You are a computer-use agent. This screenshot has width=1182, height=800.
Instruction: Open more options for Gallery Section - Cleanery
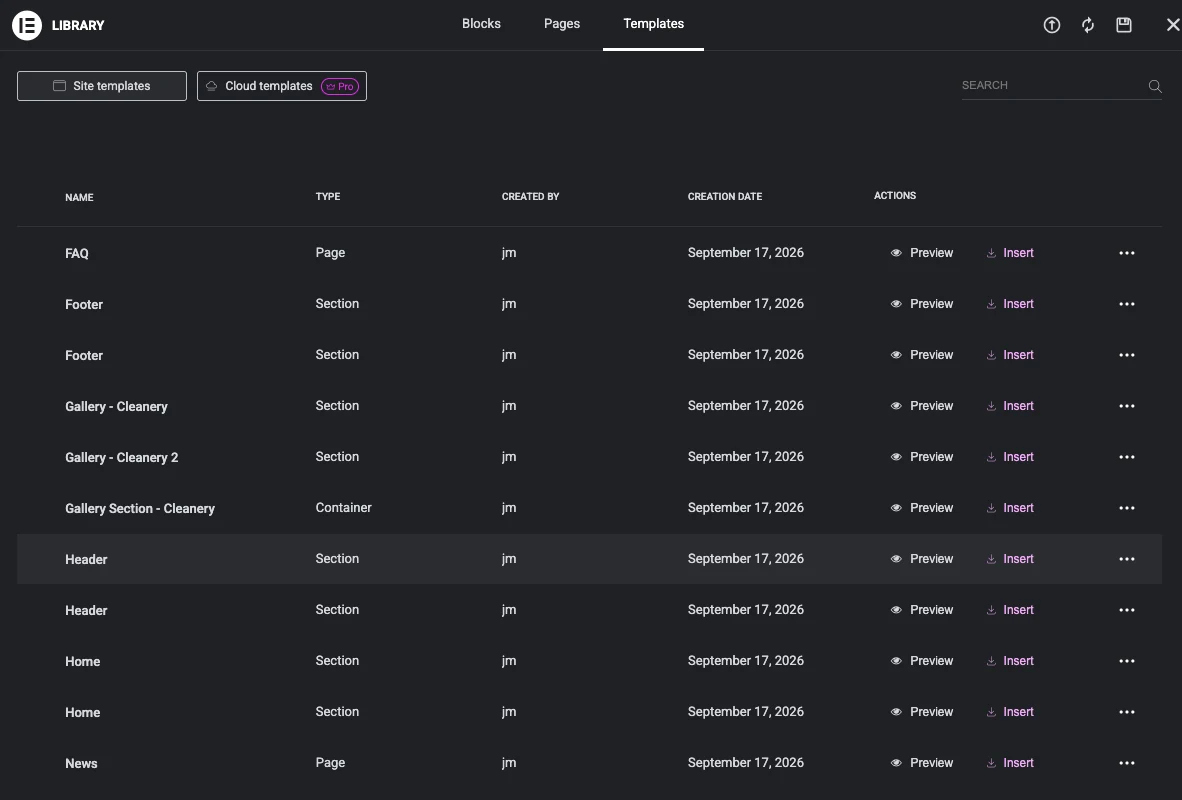click(x=1127, y=508)
